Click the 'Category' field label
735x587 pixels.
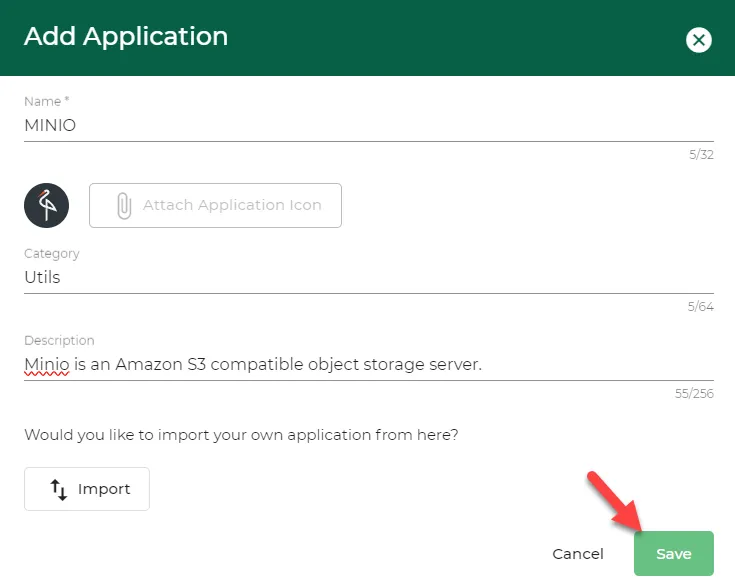(52, 254)
